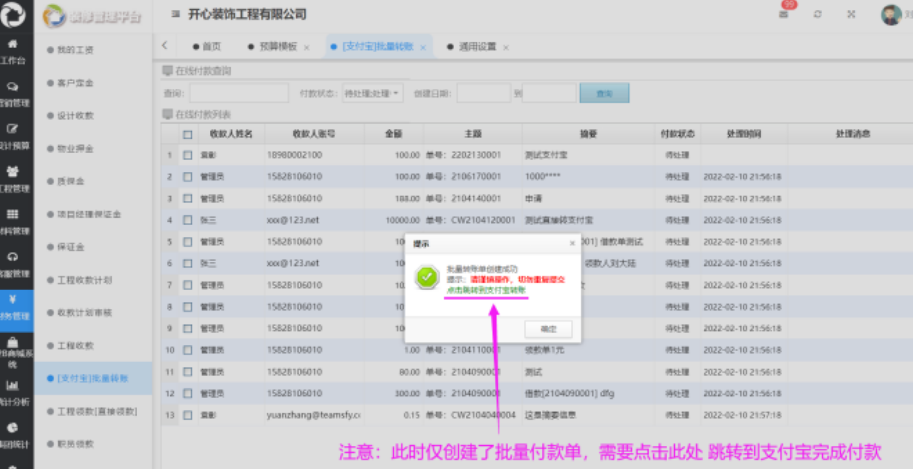This screenshot has height=469, width=913.
Task: Tick the checkbox for row 1
Action: 187,155
